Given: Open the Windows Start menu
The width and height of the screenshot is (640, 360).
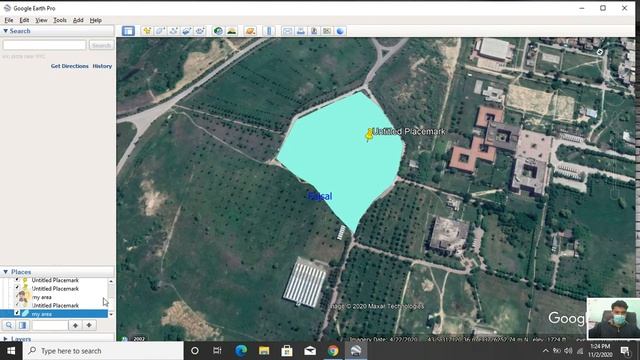Looking at the screenshot, I should (11, 351).
